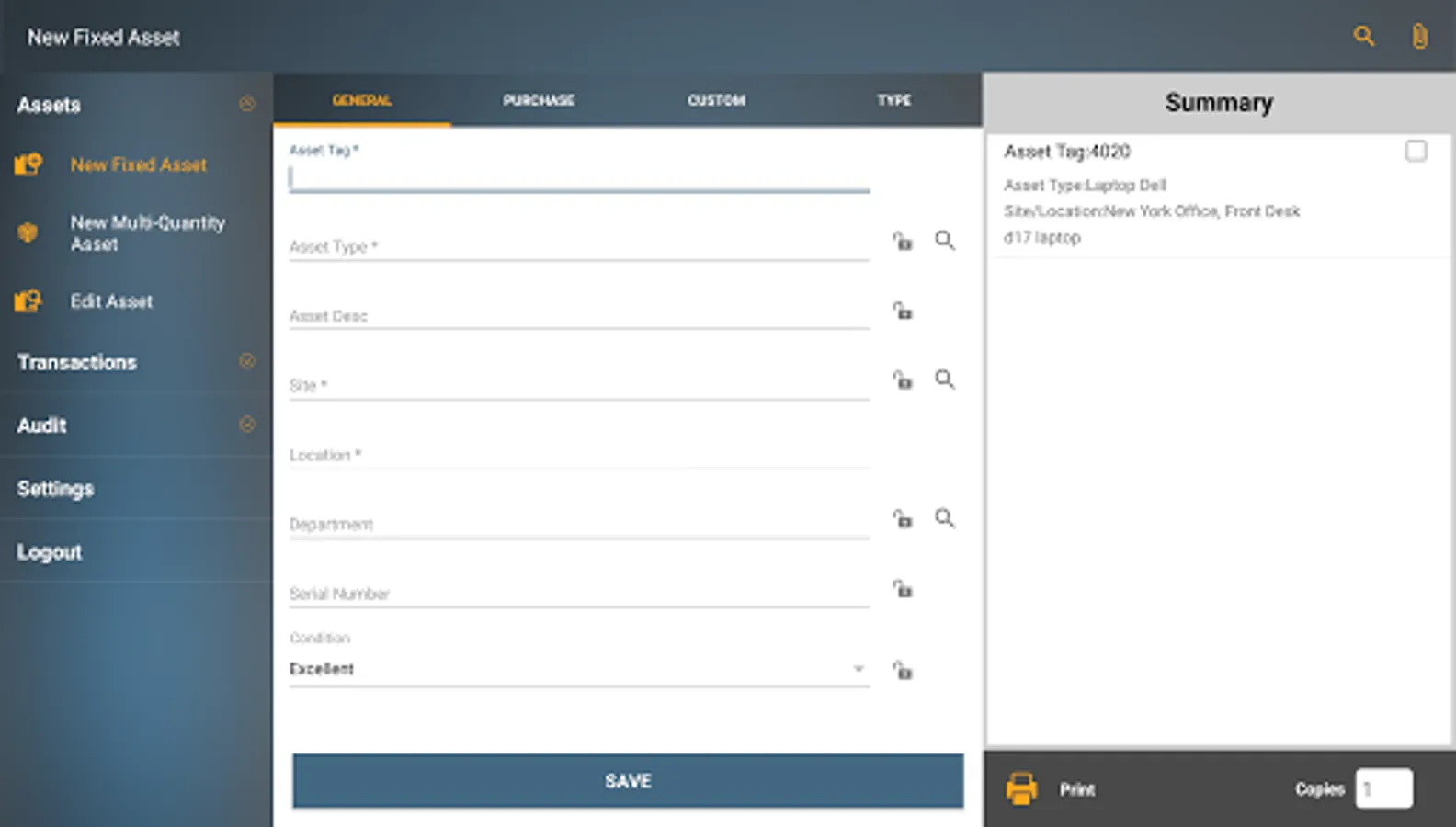Screen dimensions: 1456x827
Task: Toggle the lock icon for Serial Number
Action: (903, 588)
